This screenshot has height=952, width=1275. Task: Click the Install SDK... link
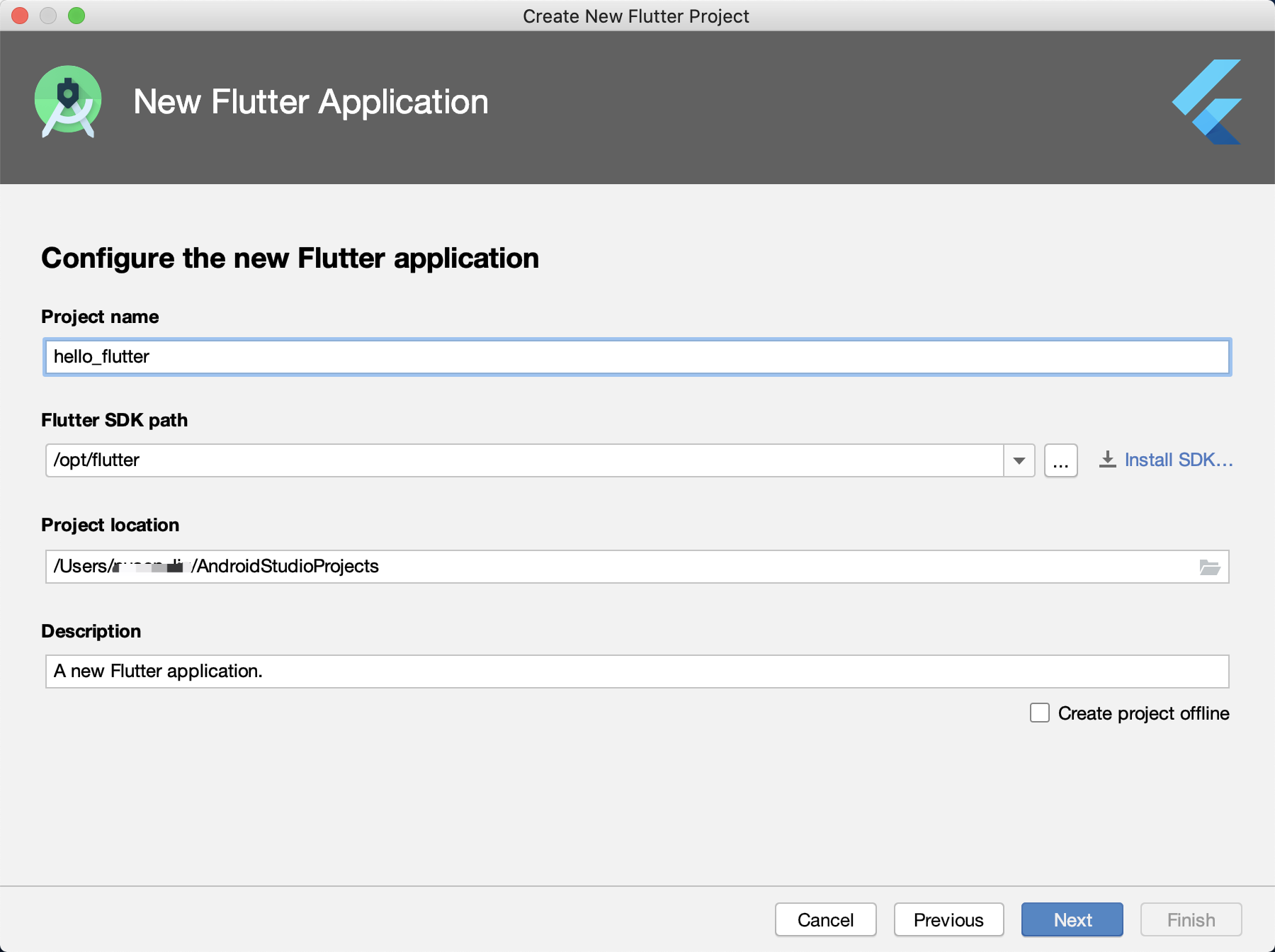pyautogui.click(x=1179, y=460)
